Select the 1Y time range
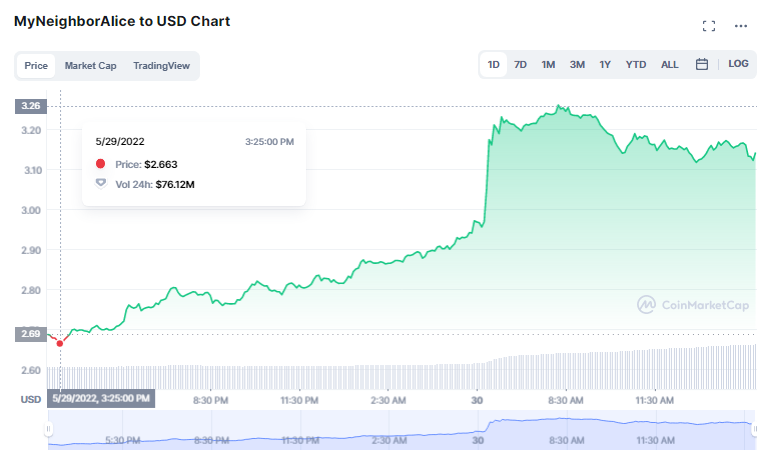This screenshot has height=458, width=776. point(605,64)
